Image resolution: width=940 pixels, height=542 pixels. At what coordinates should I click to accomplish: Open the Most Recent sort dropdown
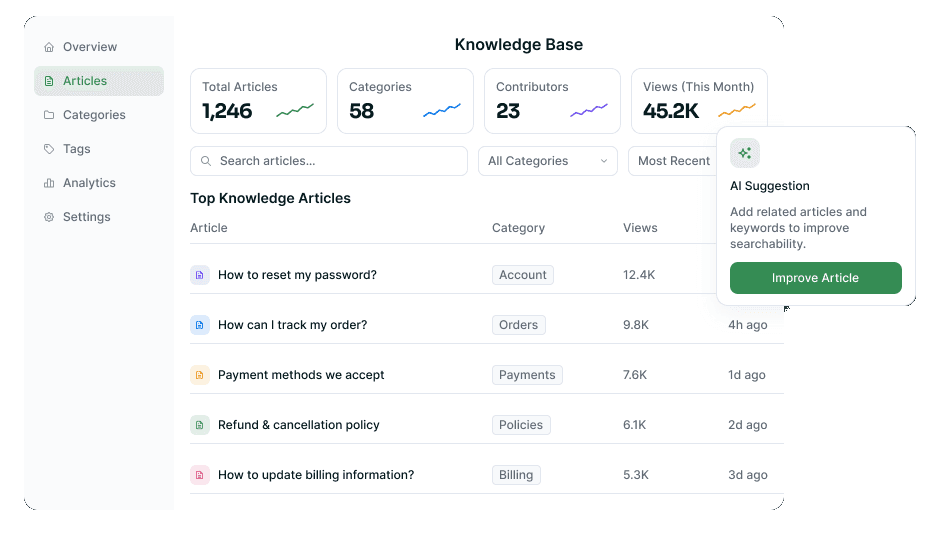(x=673, y=161)
